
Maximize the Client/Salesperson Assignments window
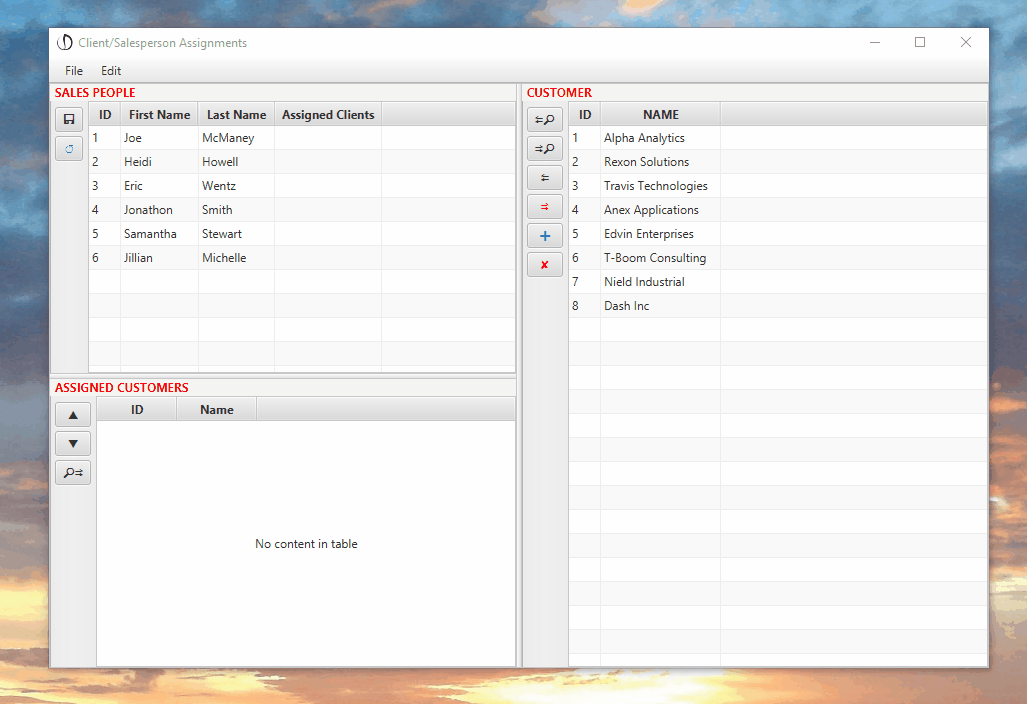click(920, 43)
